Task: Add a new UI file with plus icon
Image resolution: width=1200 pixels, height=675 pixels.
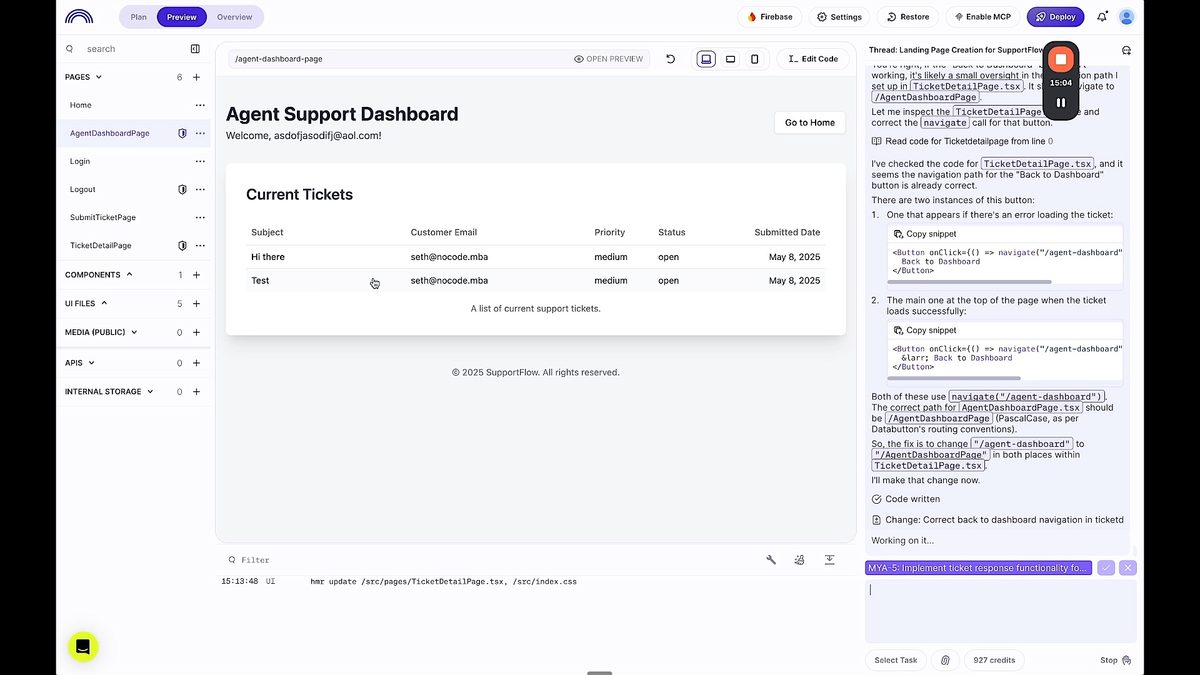Action: (196, 303)
